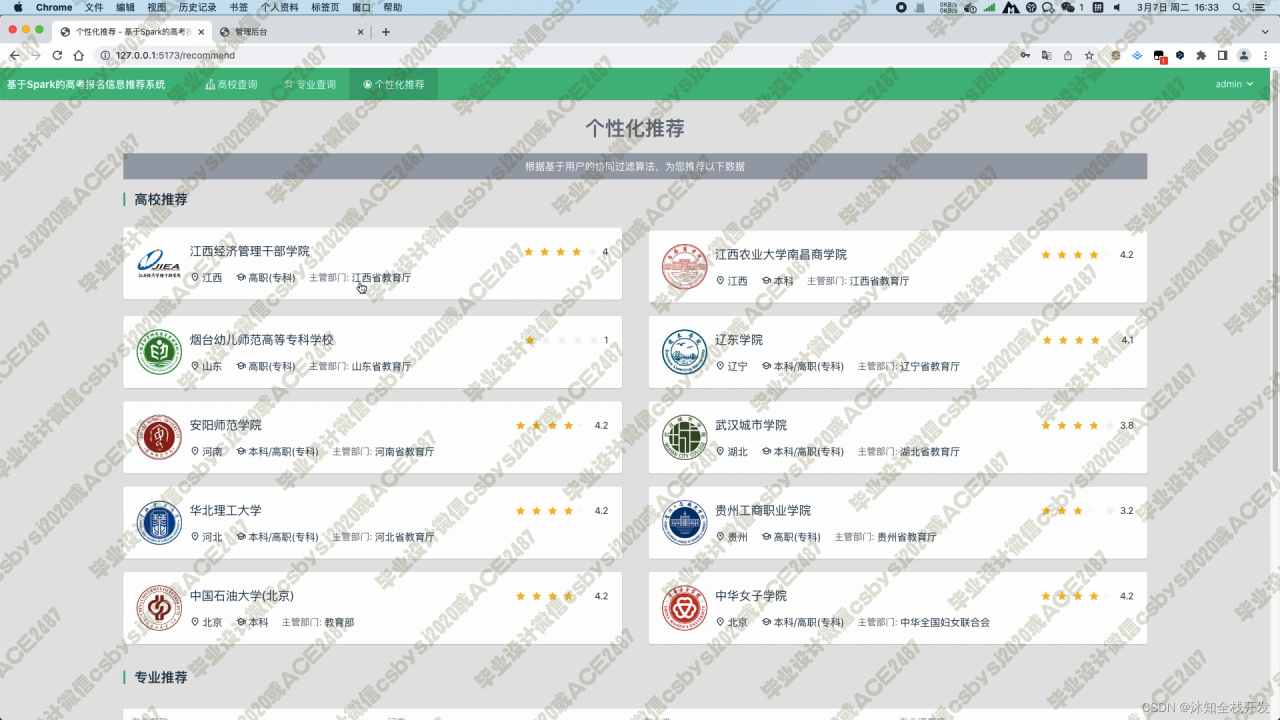
Task: Open Chrome extensions puzzle icon
Action: (x=1201, y=56)
